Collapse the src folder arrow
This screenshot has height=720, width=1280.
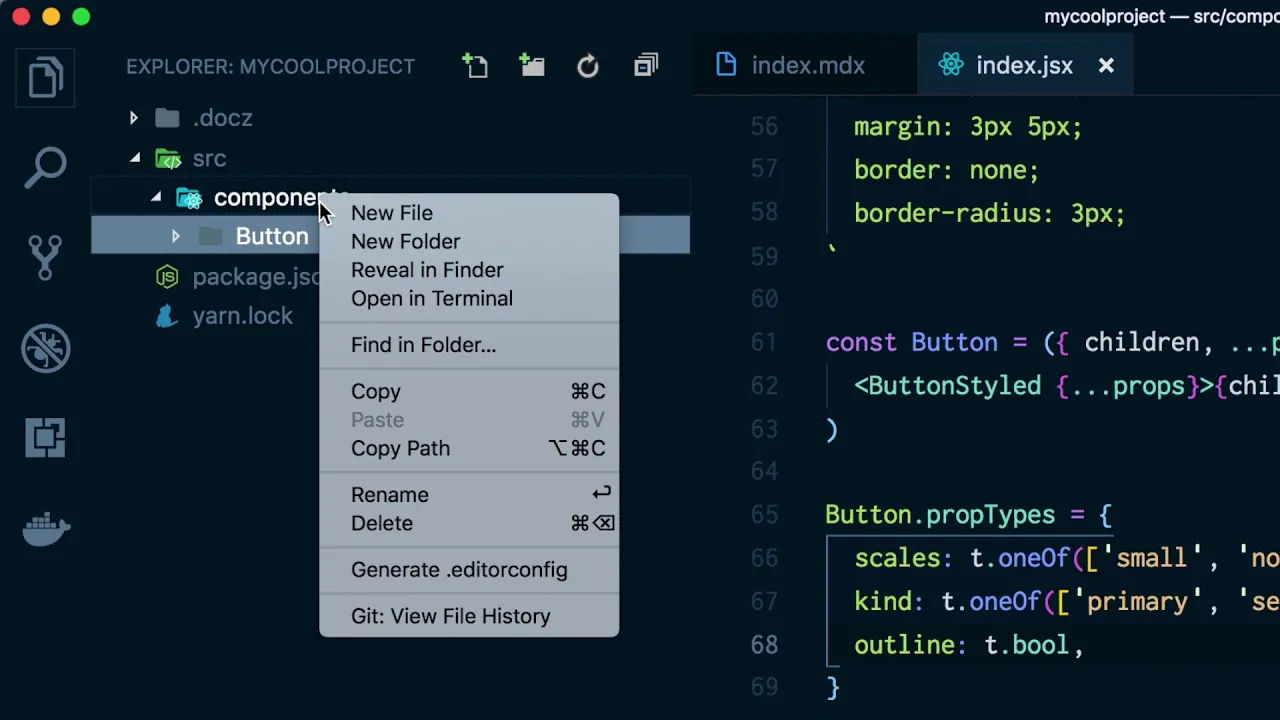[x=135, y=158]
